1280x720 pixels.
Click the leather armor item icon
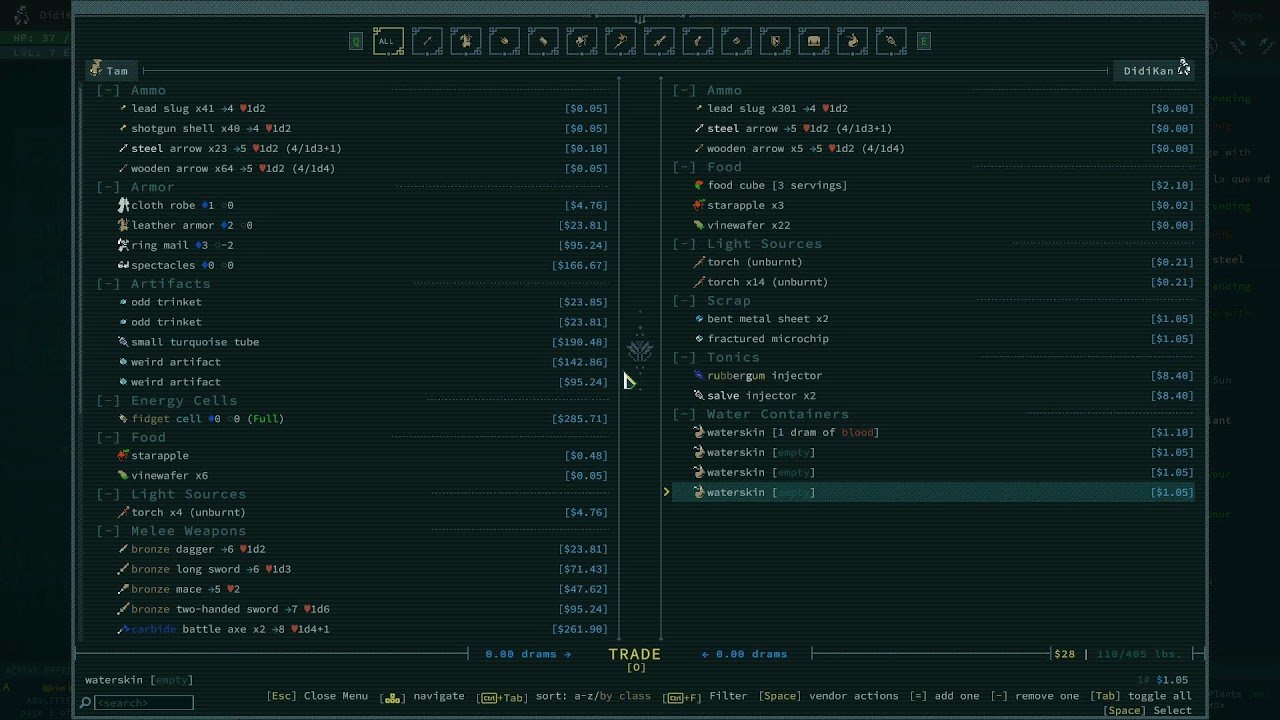point(123,225)
